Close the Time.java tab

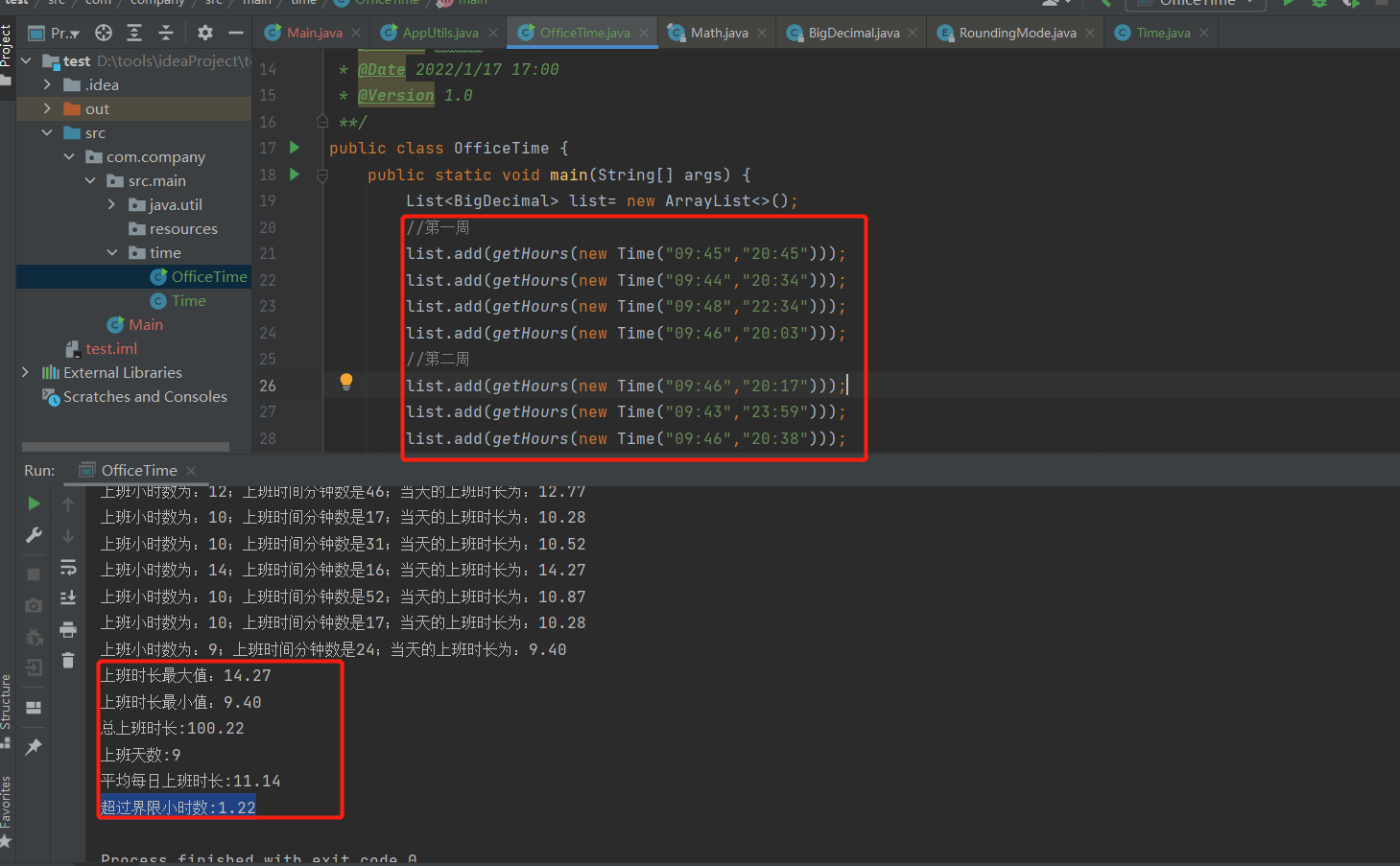(x=1204, y=33)
